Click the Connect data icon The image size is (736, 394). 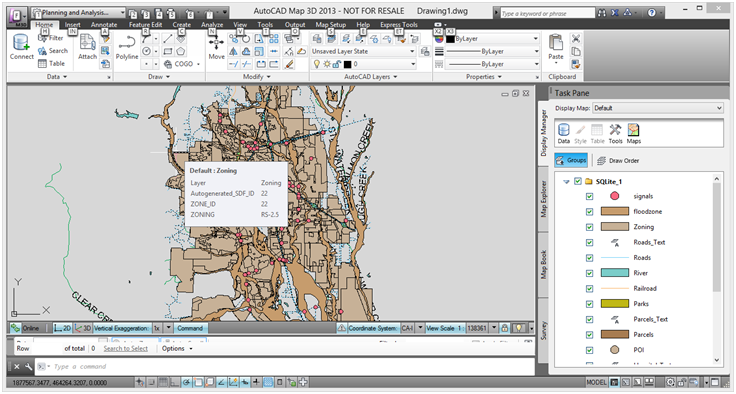coord(22,46)
